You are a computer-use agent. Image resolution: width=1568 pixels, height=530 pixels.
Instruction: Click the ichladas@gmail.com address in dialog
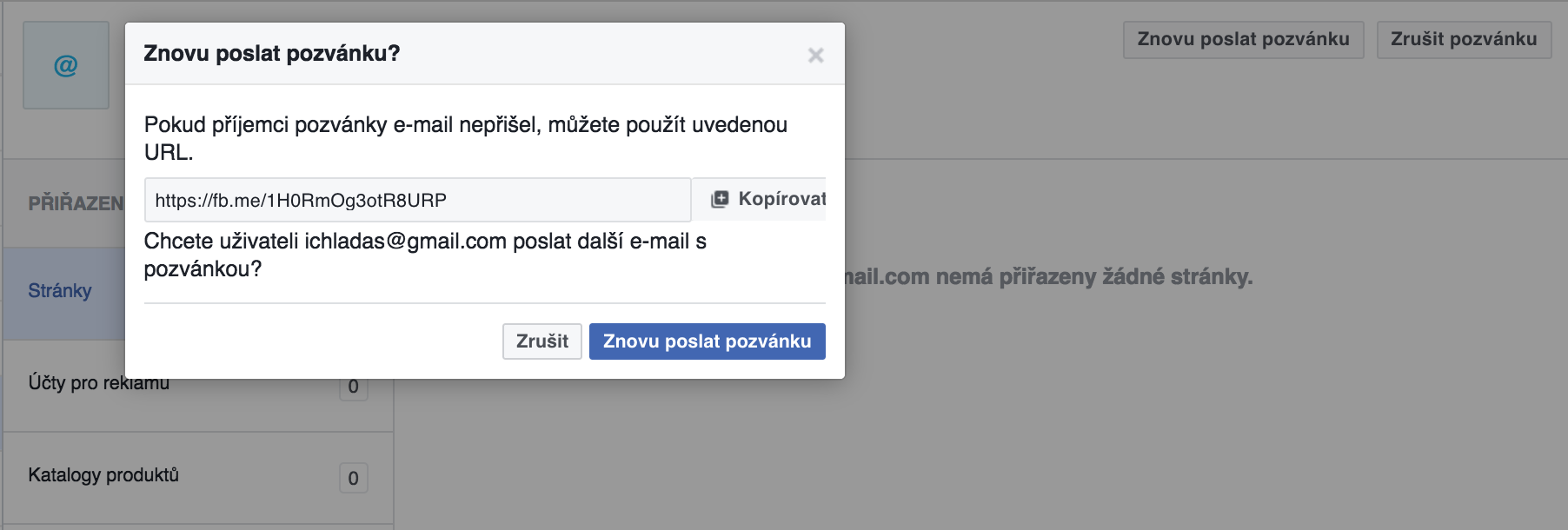pyautogui.click(x=405, y=242)
